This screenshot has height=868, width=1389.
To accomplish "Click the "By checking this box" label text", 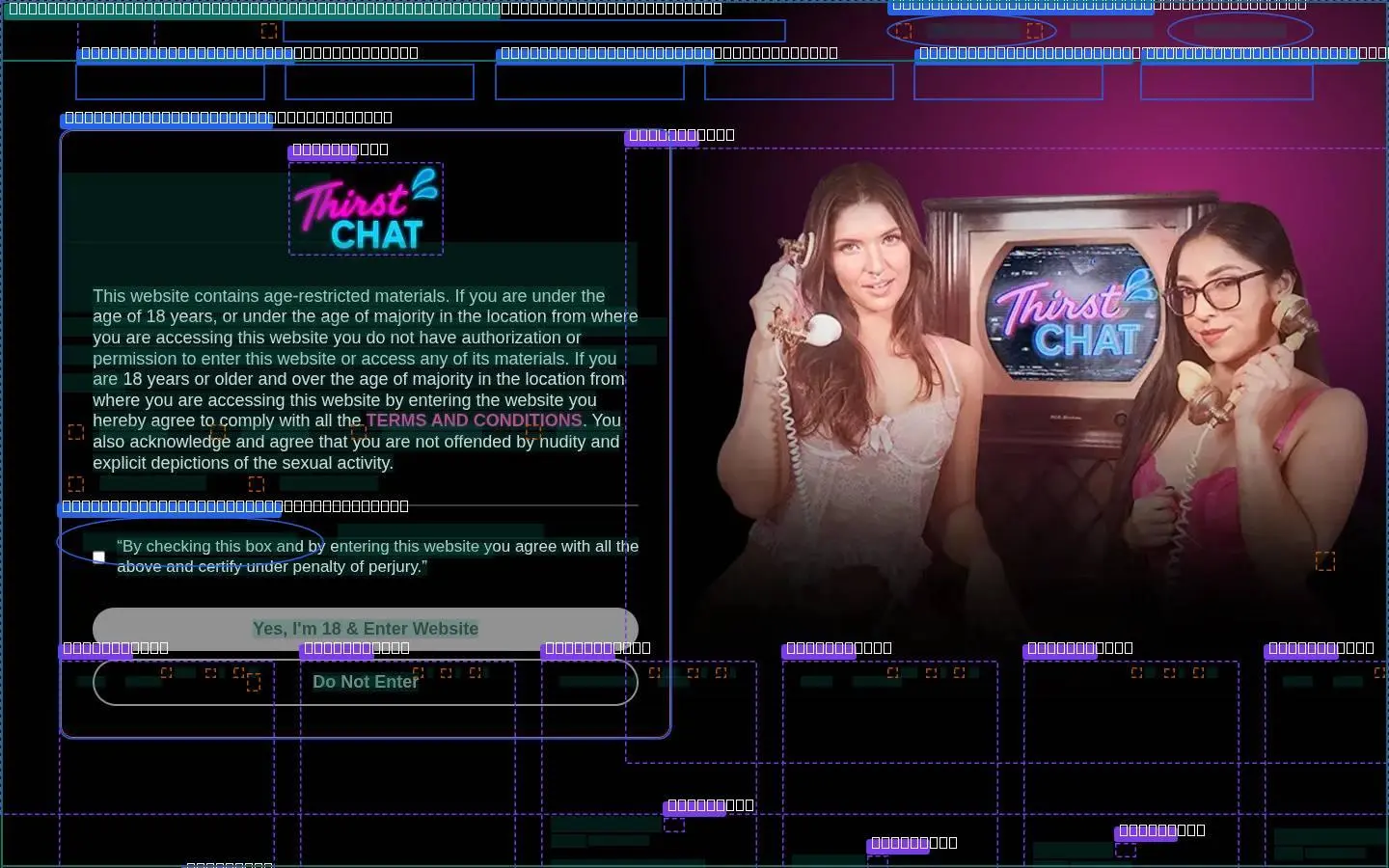I will coord(377,556).
